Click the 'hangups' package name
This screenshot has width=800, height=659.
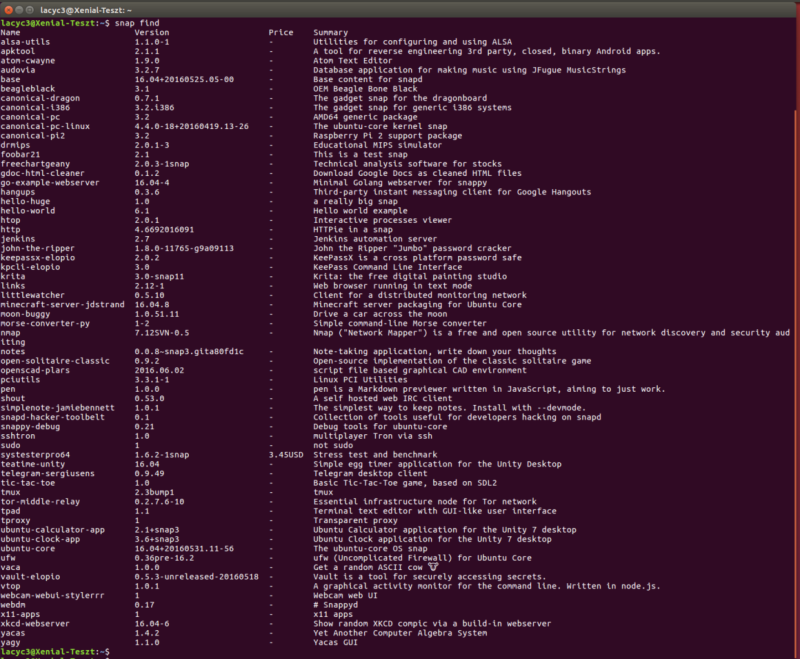pyautogui.click(x=18, y=192)
